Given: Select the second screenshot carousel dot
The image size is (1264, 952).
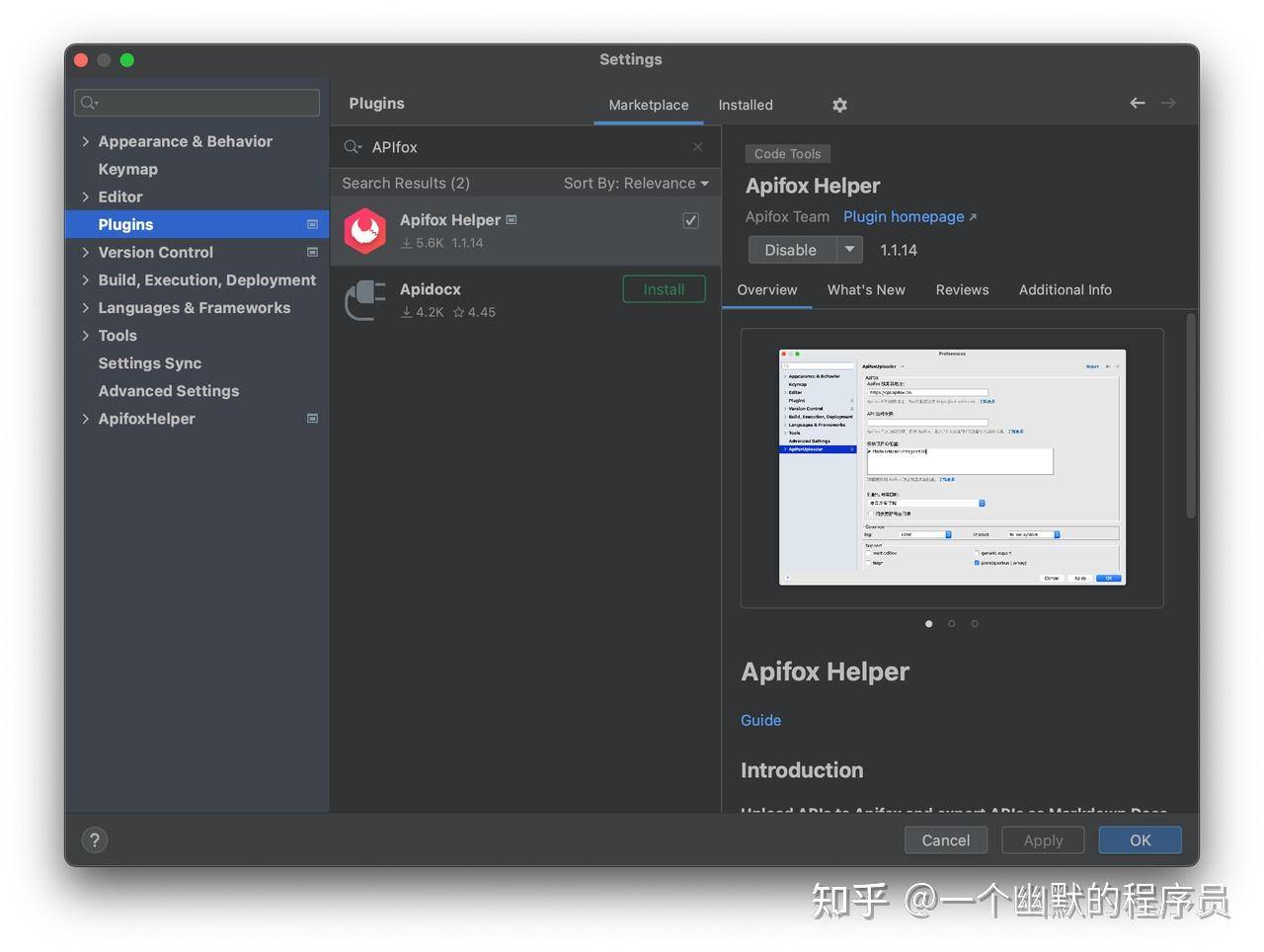Looking at the screenshot, I should coord(952,623).
